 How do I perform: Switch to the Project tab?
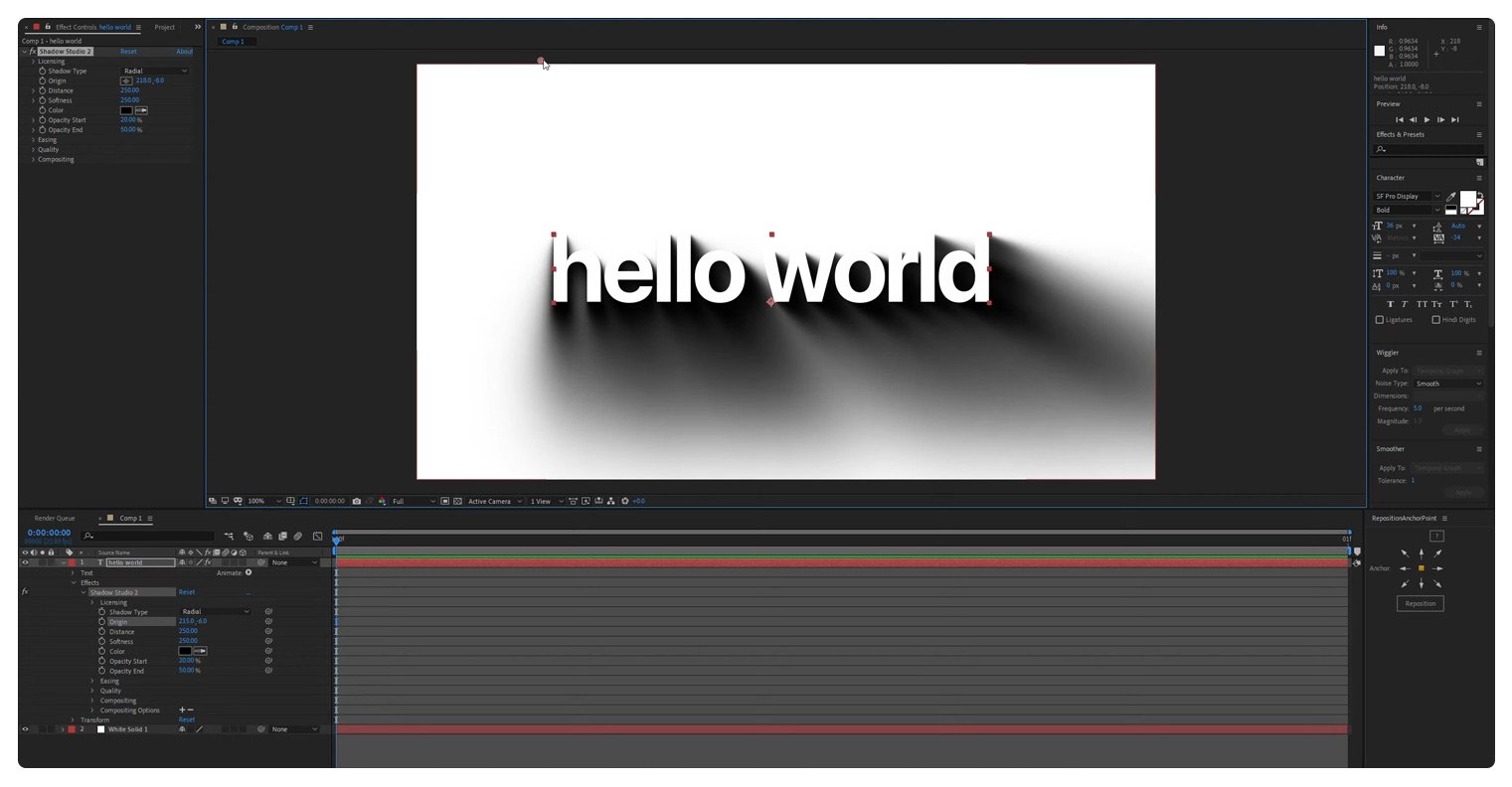click(165, 27)
